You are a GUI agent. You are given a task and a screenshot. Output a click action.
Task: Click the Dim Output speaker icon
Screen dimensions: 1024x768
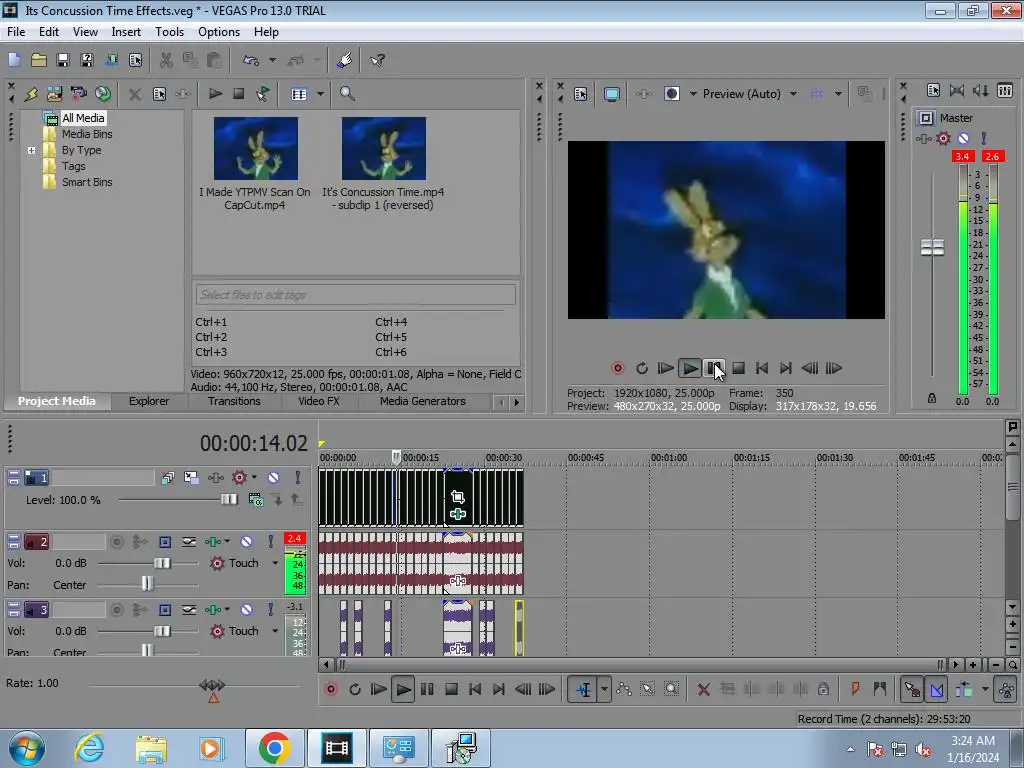[x=980, y=91]
